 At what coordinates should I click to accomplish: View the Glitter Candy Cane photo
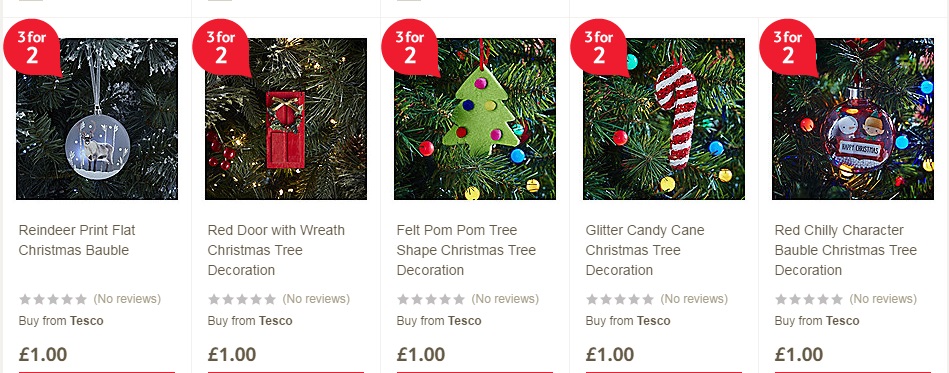663,119
